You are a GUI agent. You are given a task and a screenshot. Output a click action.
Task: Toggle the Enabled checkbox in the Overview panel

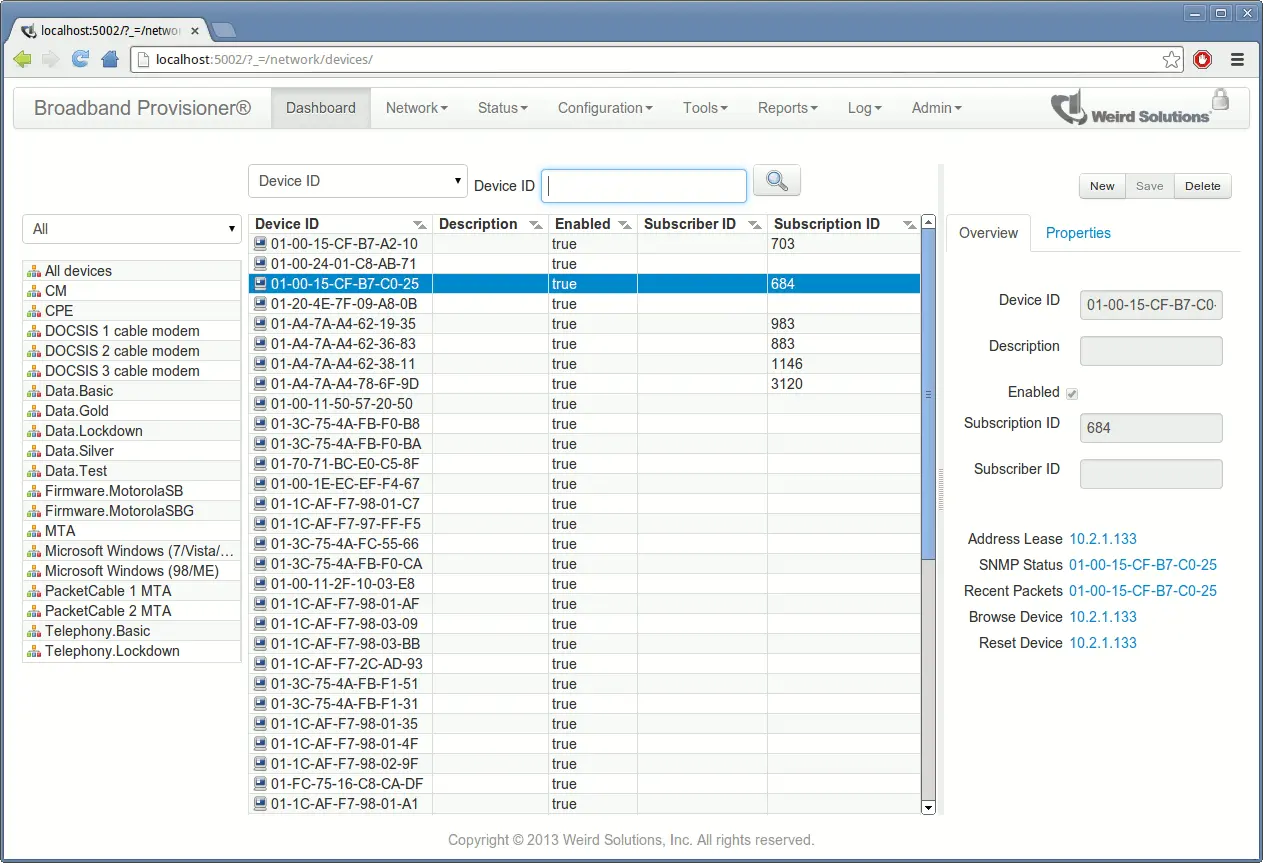[1073, 393]
